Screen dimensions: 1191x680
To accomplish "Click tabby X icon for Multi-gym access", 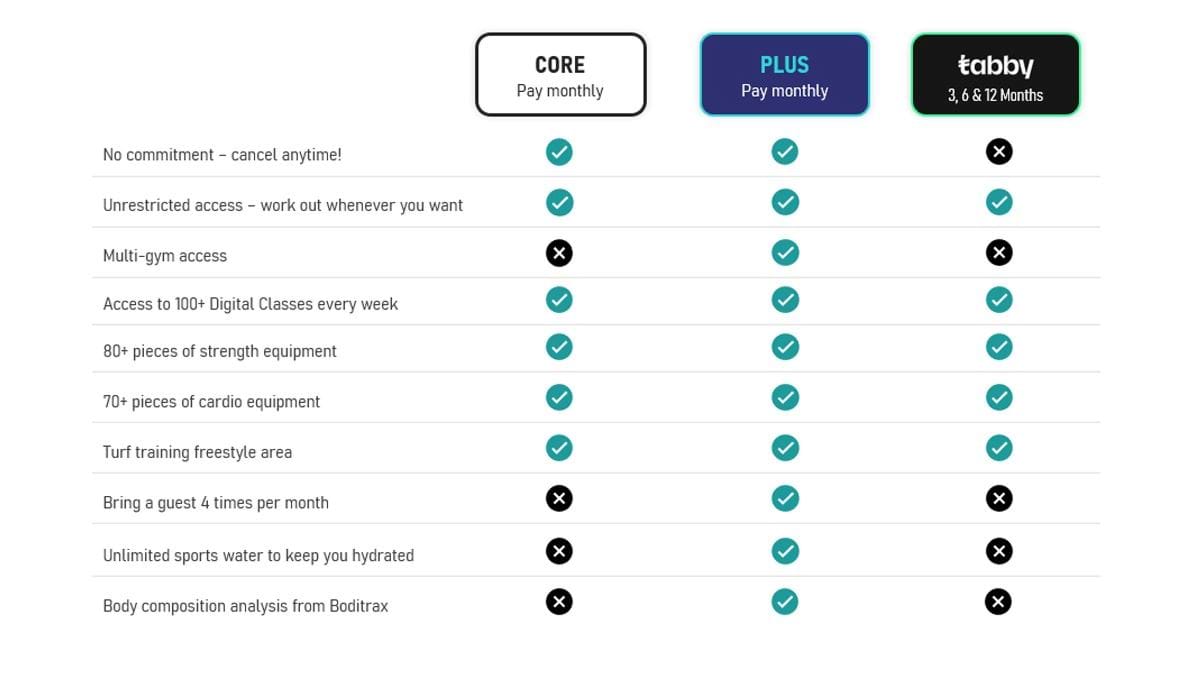I will pos(998,253).
